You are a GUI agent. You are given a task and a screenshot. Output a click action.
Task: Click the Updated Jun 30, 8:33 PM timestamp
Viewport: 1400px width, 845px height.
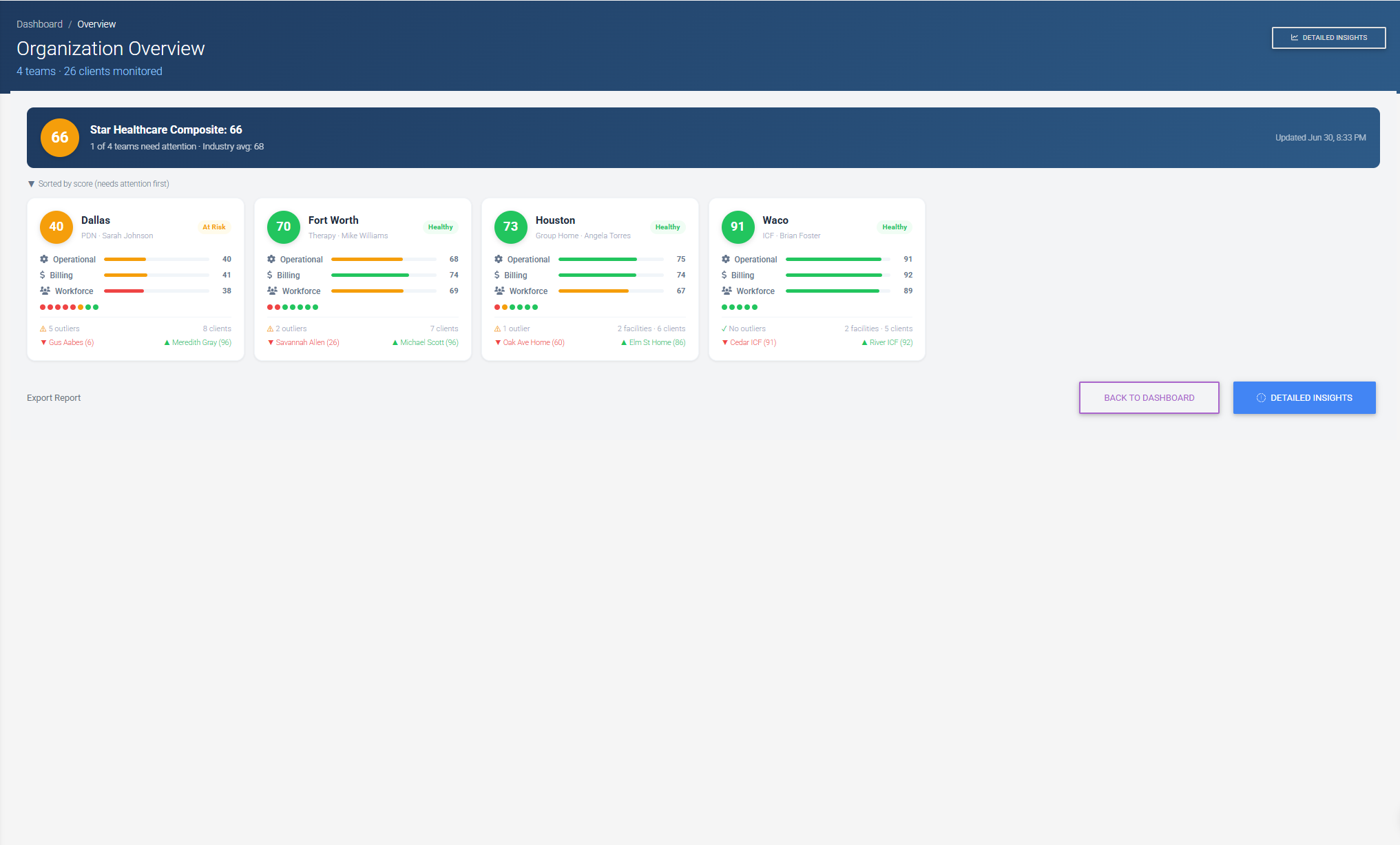pos(1320,138)
